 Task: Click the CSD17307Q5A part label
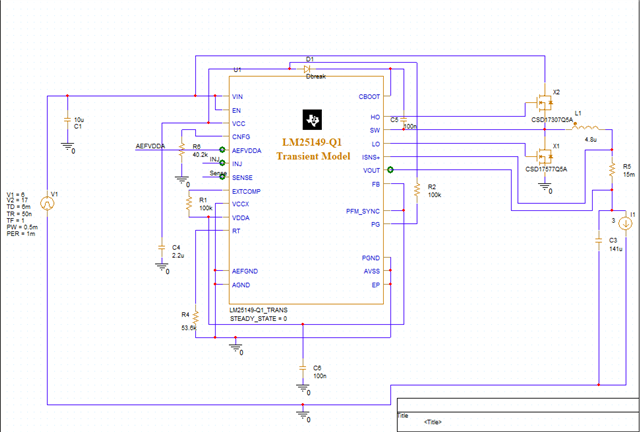click(552, 120)
